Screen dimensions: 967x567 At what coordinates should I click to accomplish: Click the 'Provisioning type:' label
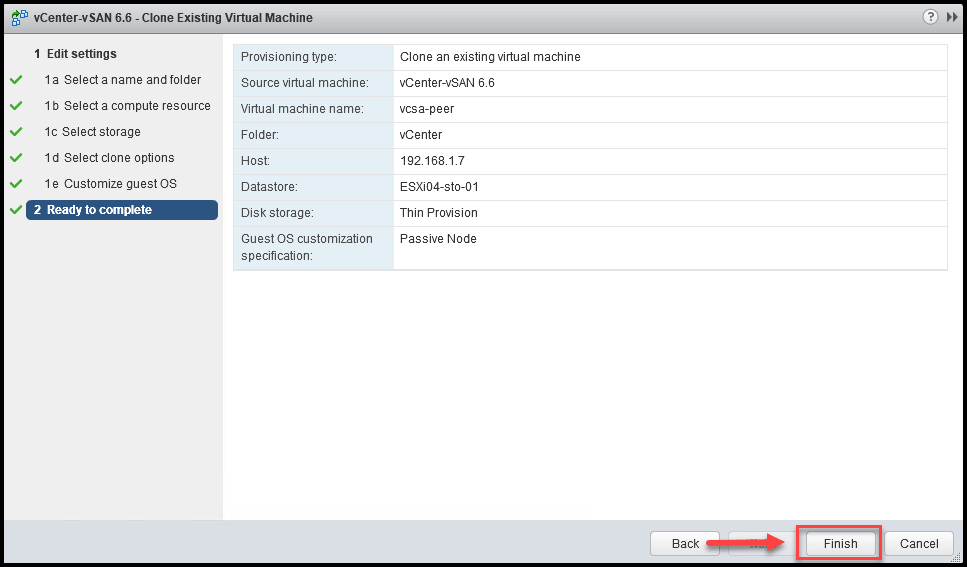(289, 57)
